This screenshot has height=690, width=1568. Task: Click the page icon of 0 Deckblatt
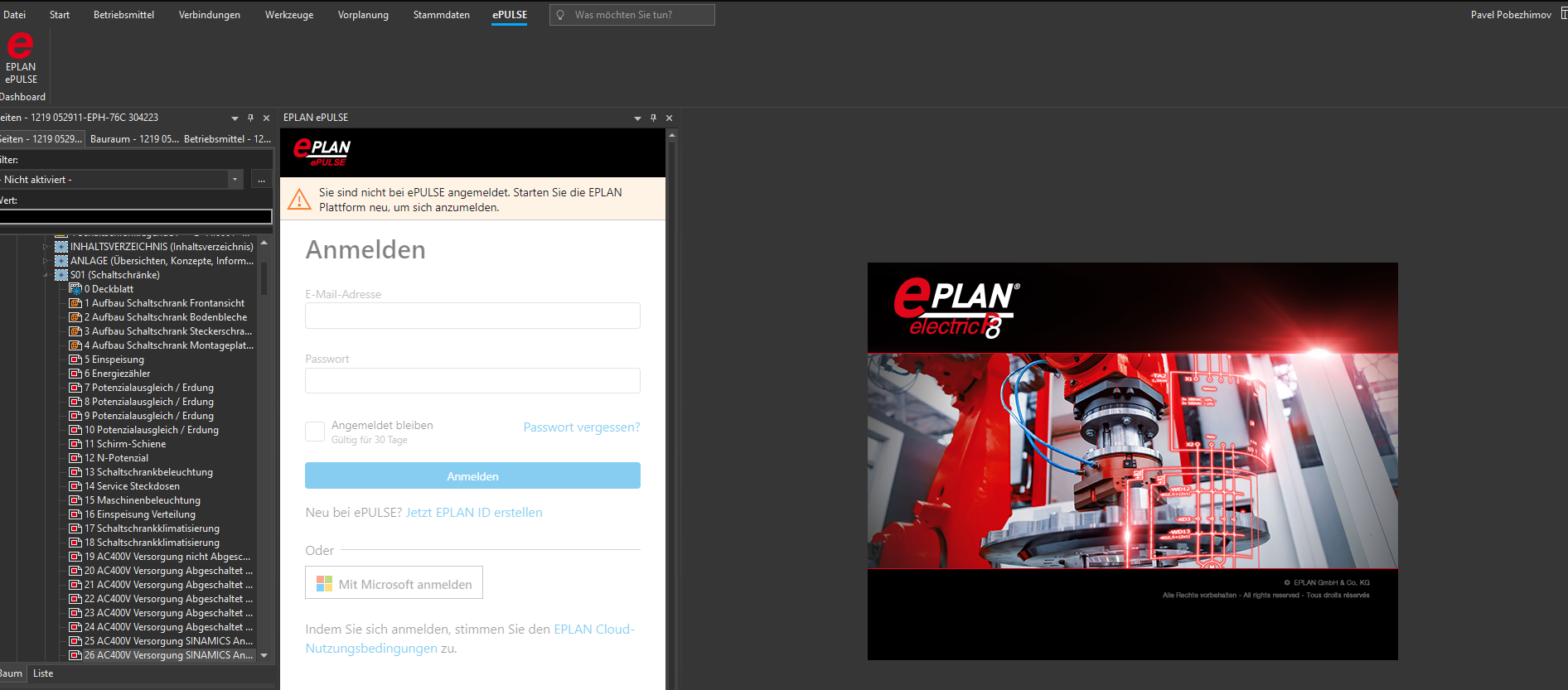75,289
